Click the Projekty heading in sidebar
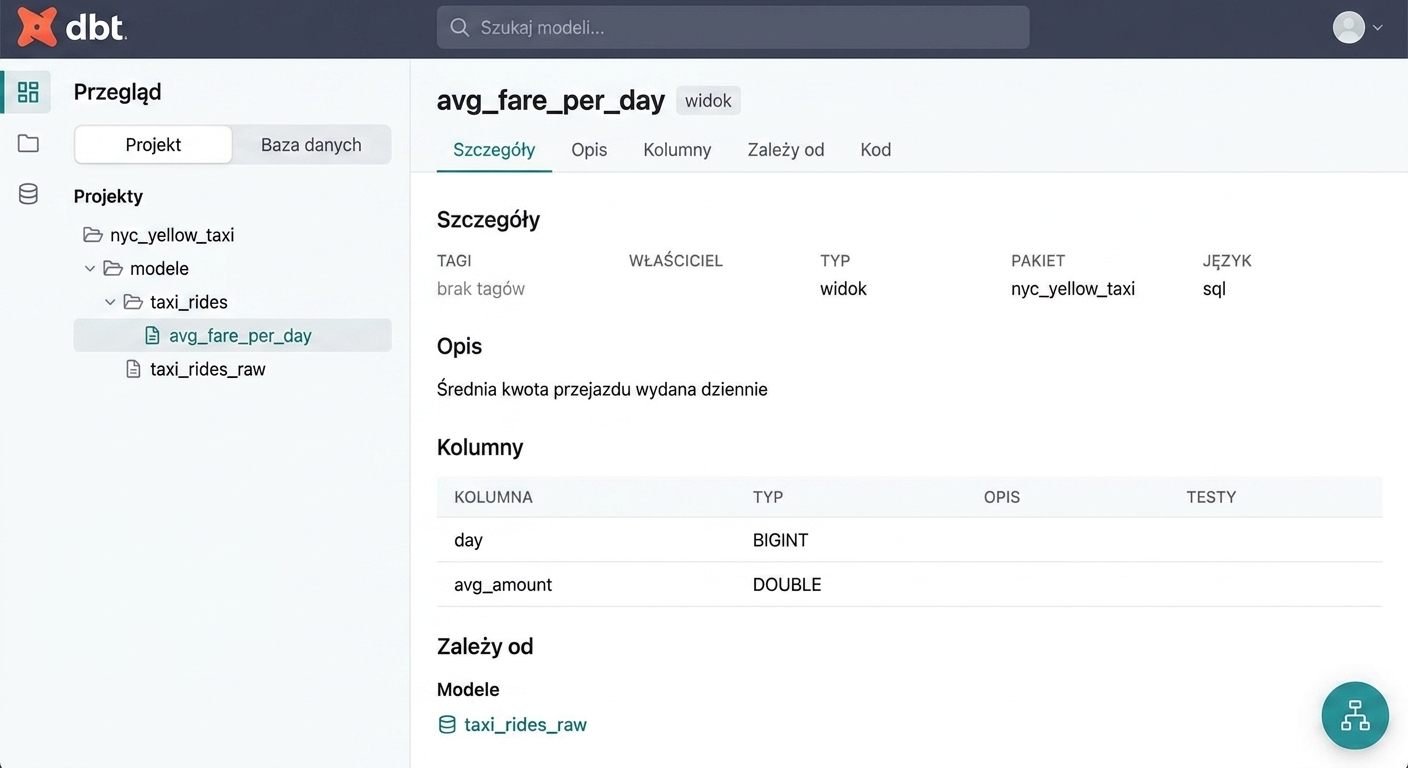1408x768 pixels. [x=108, y=196]
